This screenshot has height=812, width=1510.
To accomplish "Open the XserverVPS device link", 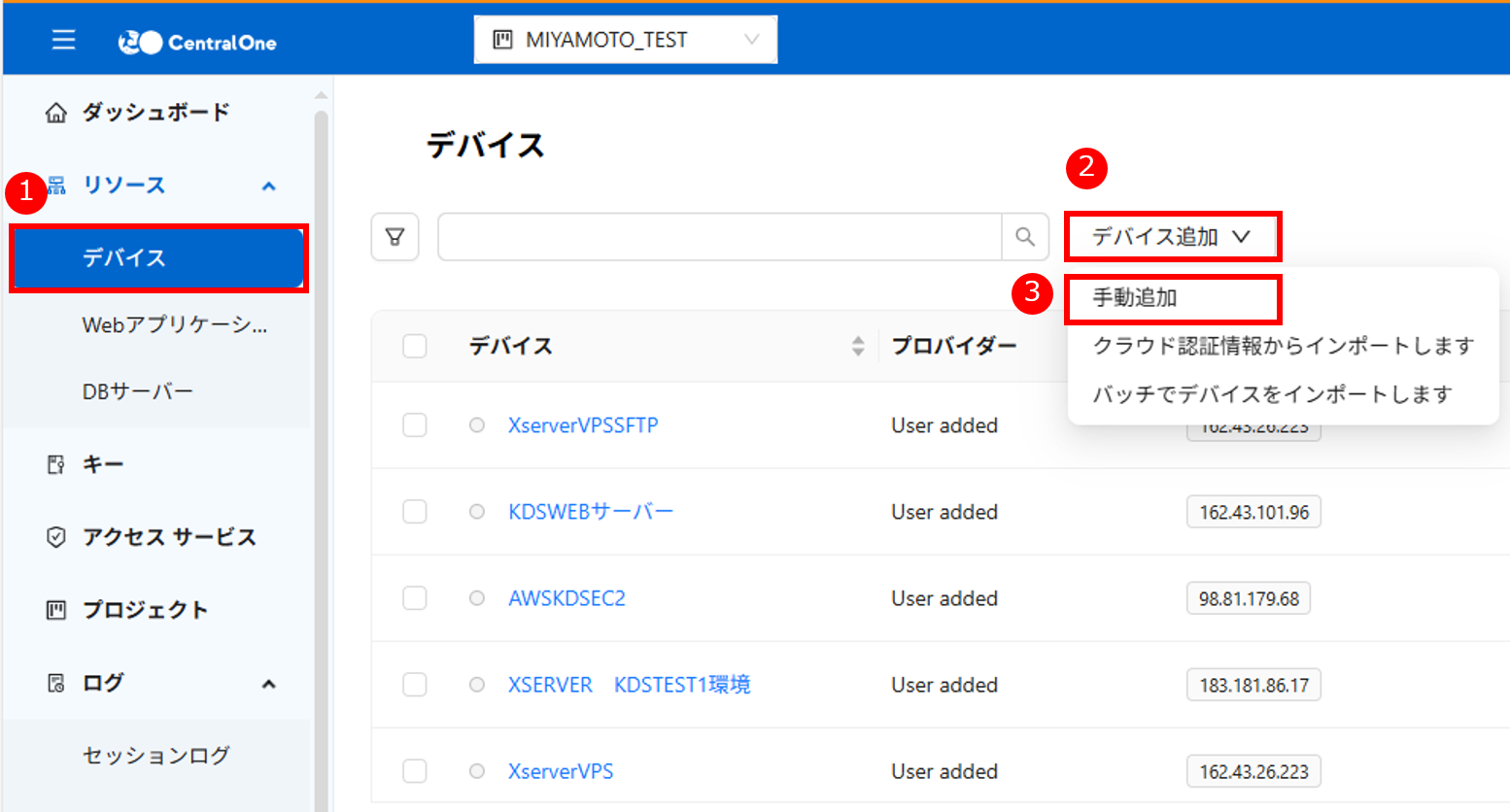I will pyautogui.click(x=561, y=771).
